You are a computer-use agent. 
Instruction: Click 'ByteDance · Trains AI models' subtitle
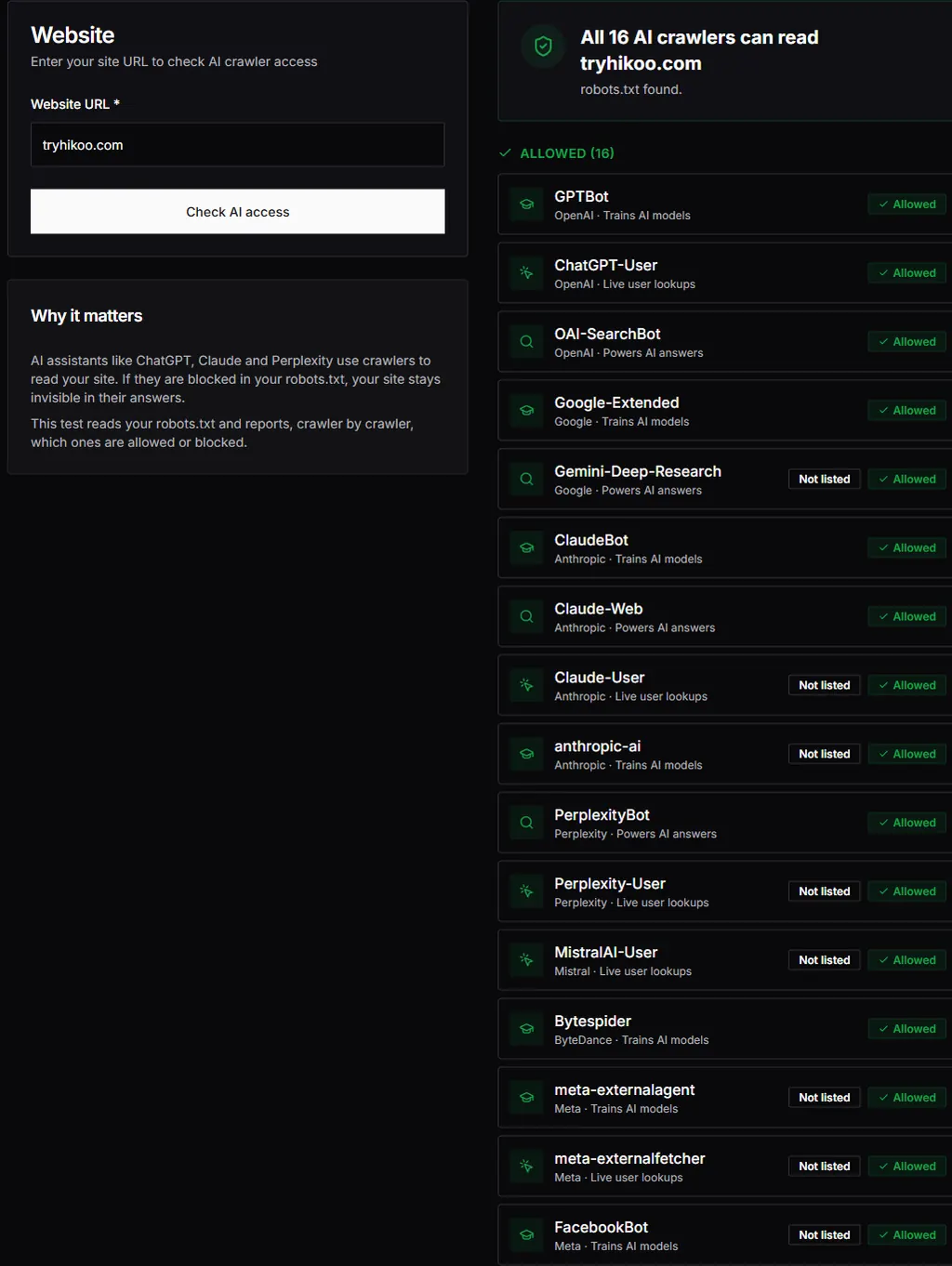(631, 1040)
